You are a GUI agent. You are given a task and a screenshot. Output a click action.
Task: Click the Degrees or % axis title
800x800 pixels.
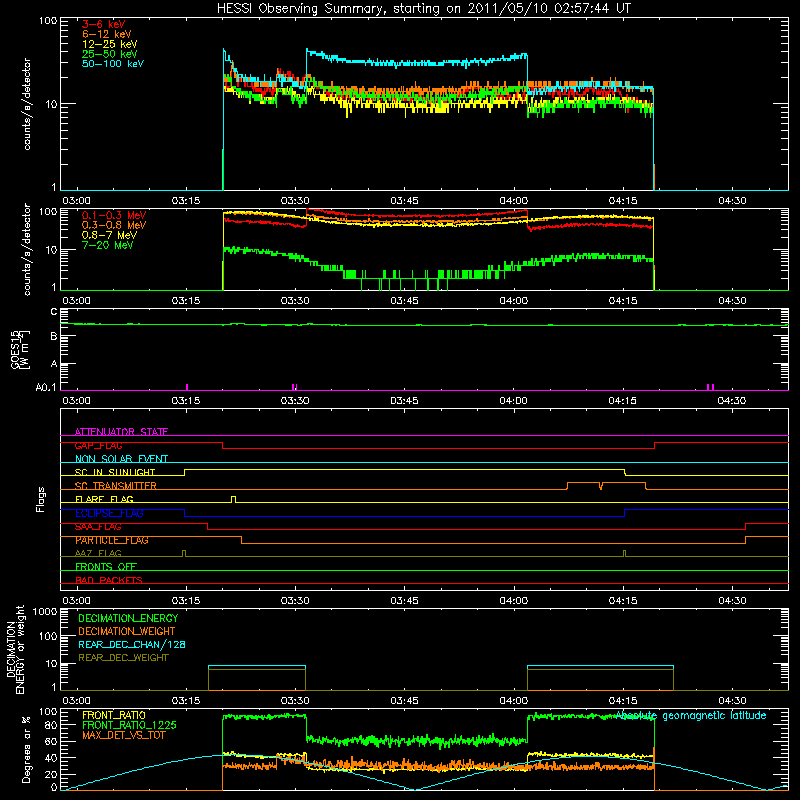pos(25,749)
